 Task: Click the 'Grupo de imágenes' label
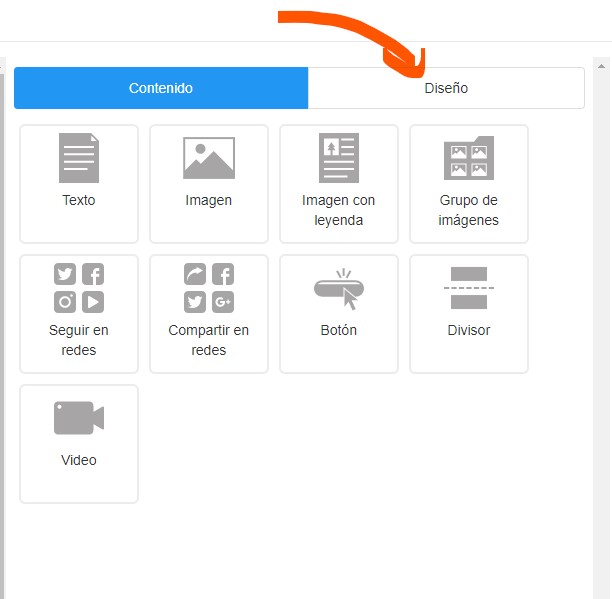tap(468, 210)
